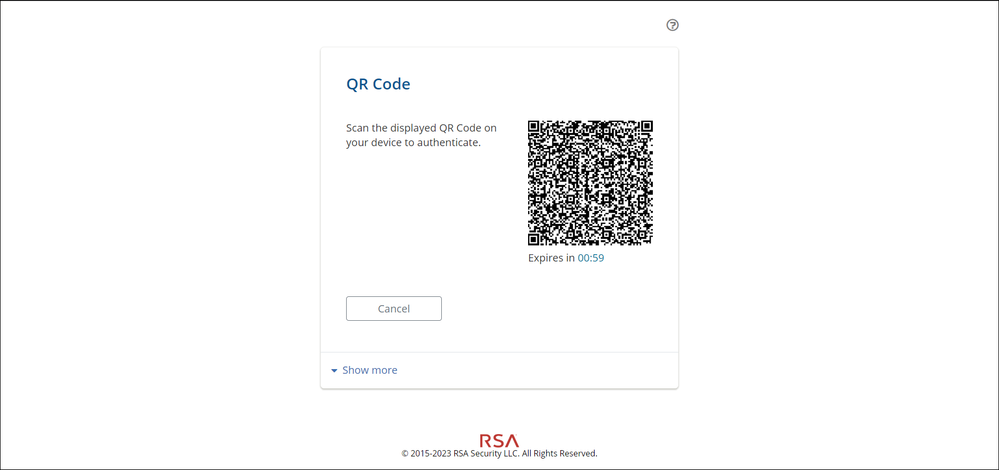Screen dimensions: 999x470
Task: Click the QR Code heading
Action: 378,84
